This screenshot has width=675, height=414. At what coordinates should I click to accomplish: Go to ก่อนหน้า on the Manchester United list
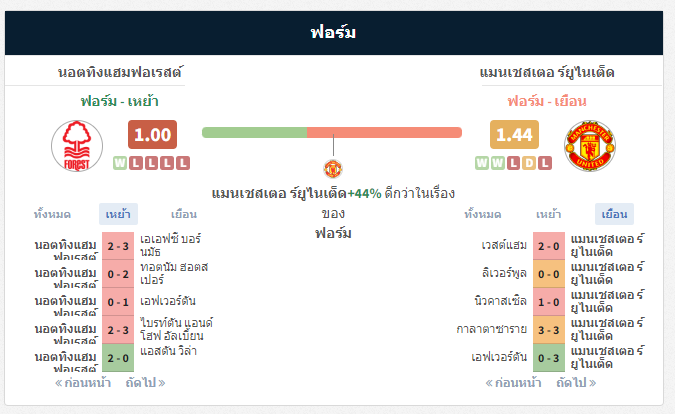point(513,383)
